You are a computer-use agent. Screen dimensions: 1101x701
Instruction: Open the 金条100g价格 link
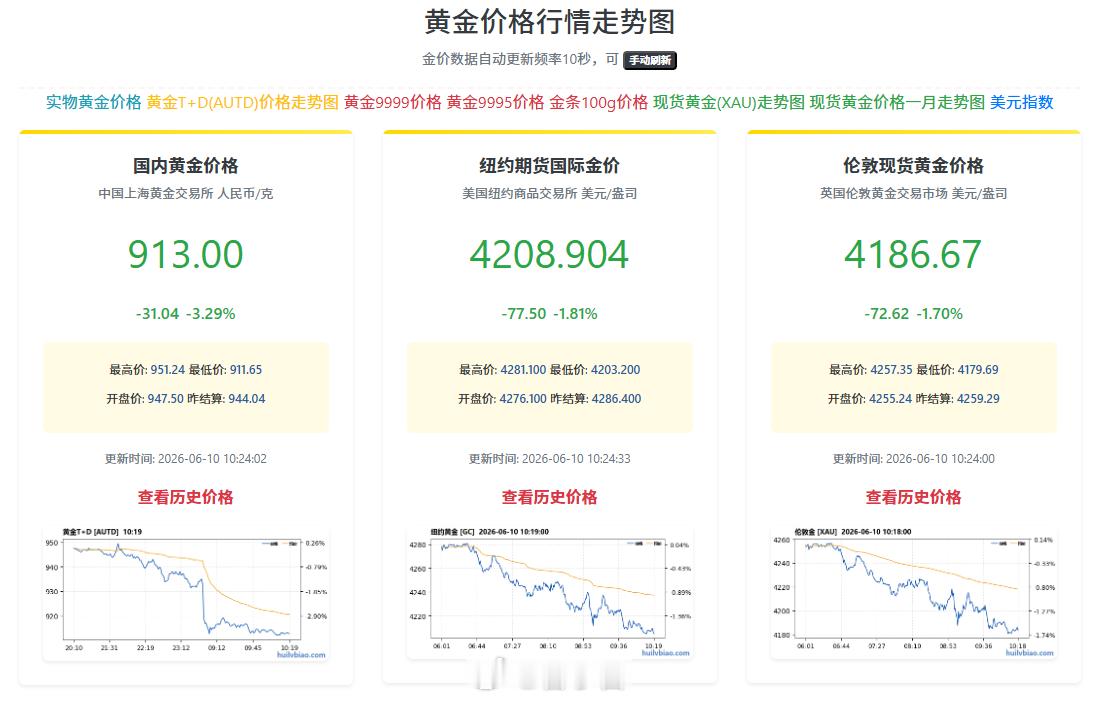598,103
